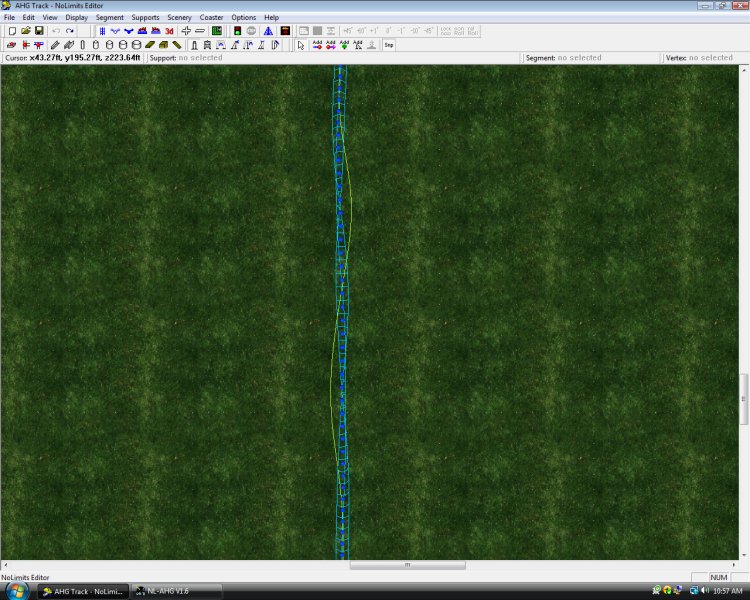
Task: Select the 0° roll button
Action: 388,31
